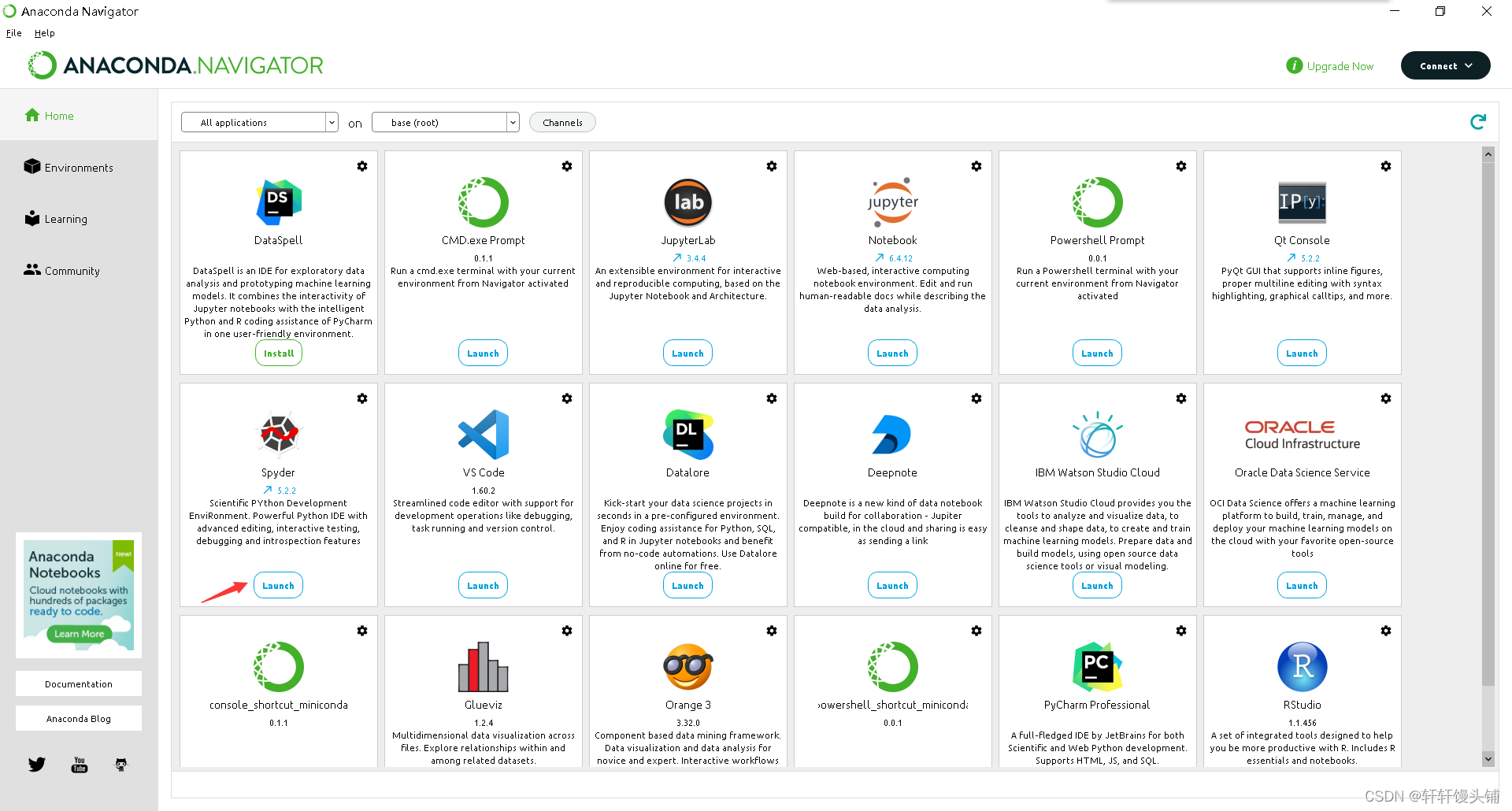The height and width of the screenshot is (811, 1512).
Task: Open gear options for PyCharm Professional tile
Action: point(1181,631)
